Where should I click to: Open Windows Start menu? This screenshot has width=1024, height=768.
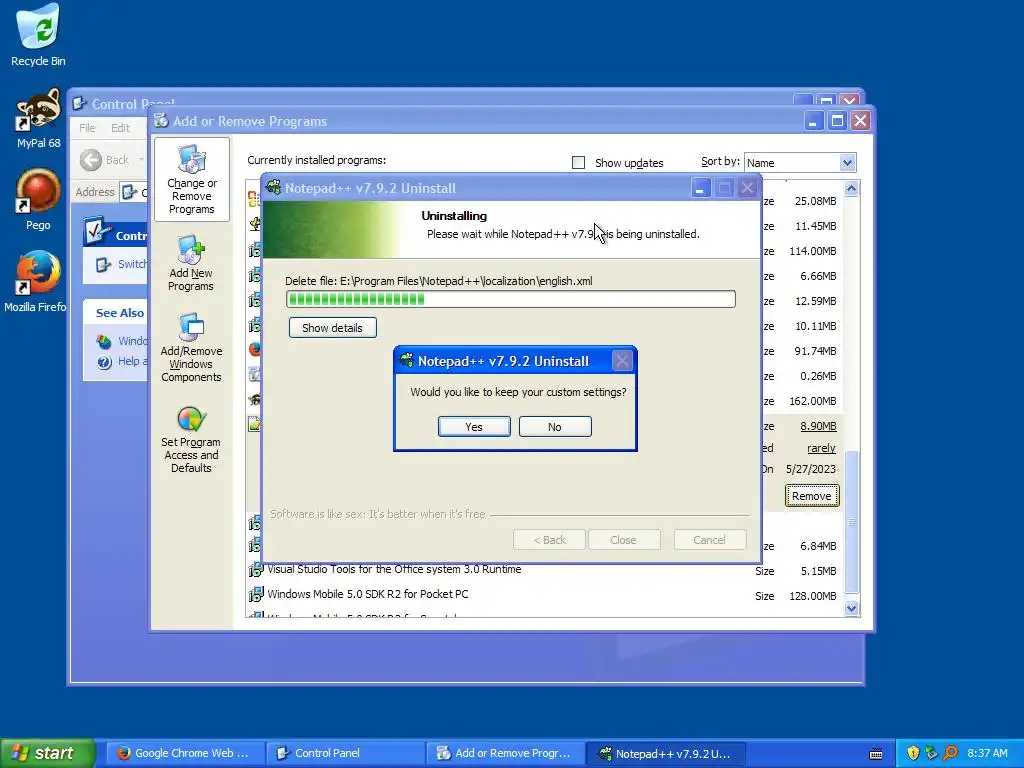click(x=48, y=753)
